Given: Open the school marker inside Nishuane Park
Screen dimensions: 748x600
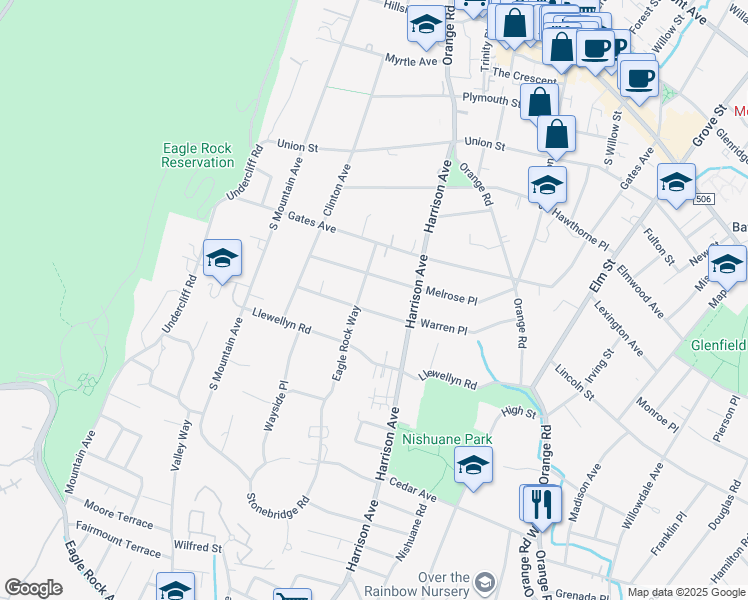Looking at the screenshot, I should 473,466.
